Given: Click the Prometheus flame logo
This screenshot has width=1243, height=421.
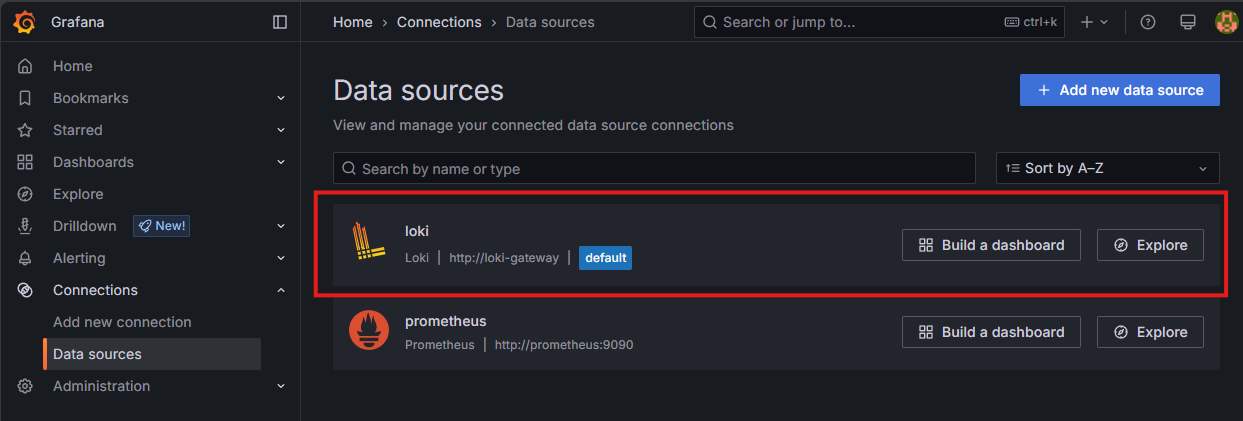Looking at the screenshot, I should point(368,332).
